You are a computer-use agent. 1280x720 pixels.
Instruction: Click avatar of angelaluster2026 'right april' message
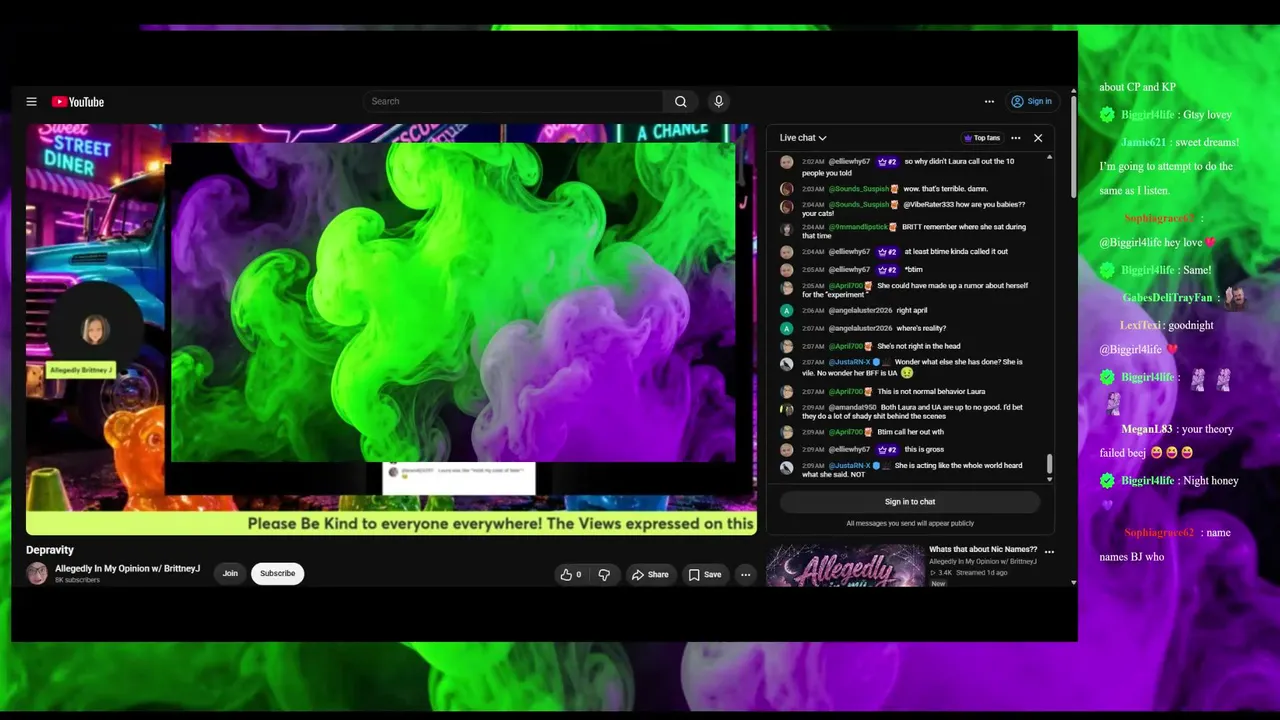[787, 311]
